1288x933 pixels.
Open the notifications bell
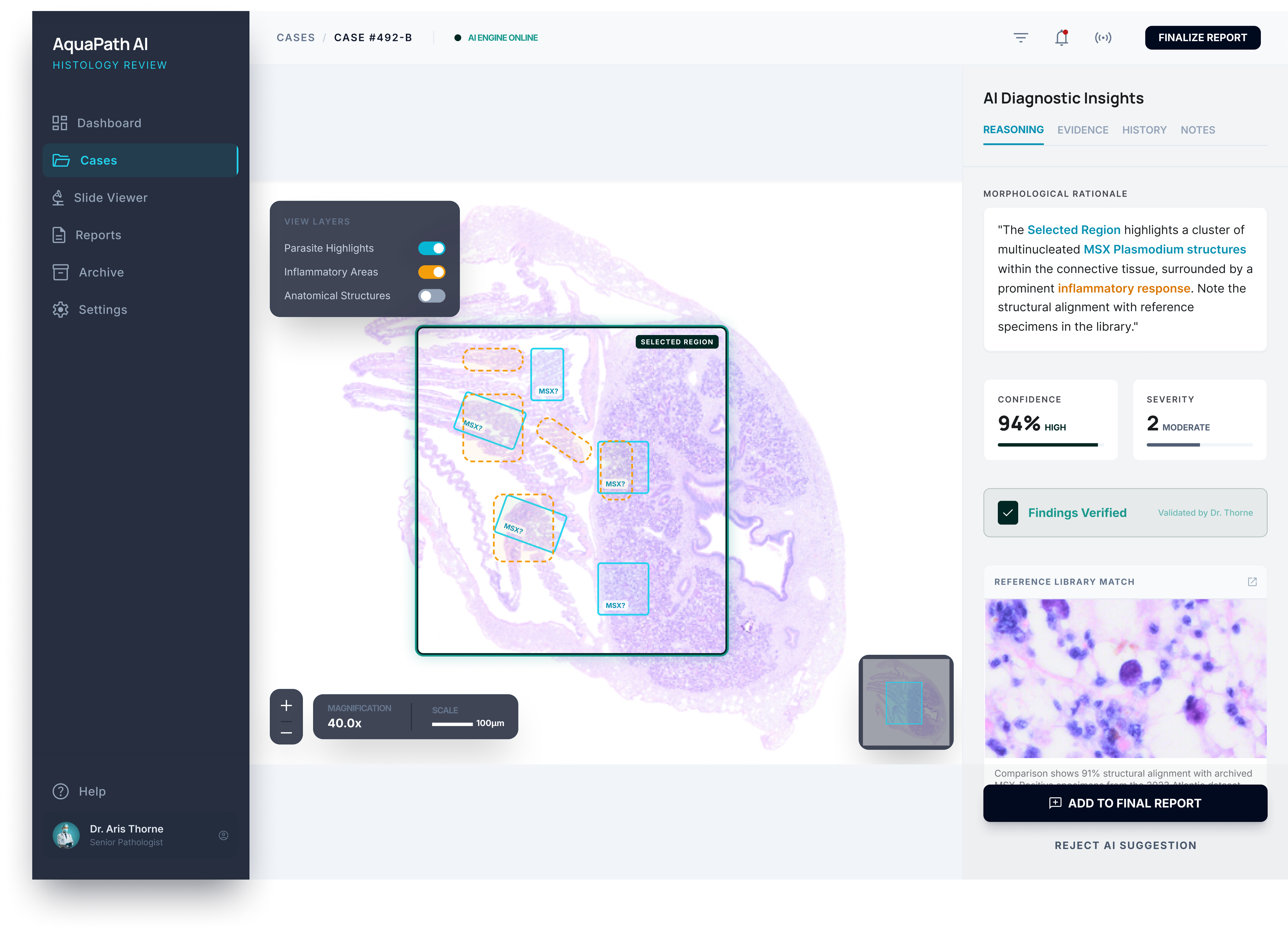pos(1061,38)
